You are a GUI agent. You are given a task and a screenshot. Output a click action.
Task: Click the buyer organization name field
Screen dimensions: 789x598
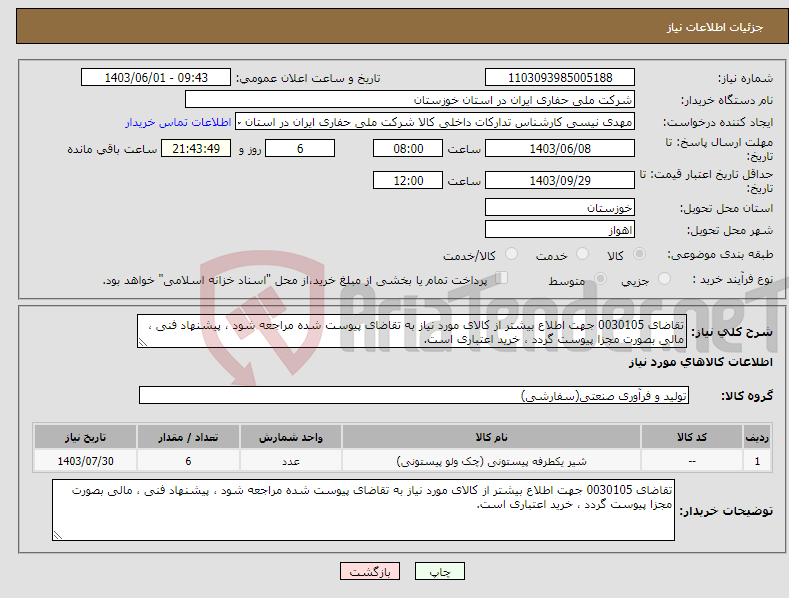410,100
